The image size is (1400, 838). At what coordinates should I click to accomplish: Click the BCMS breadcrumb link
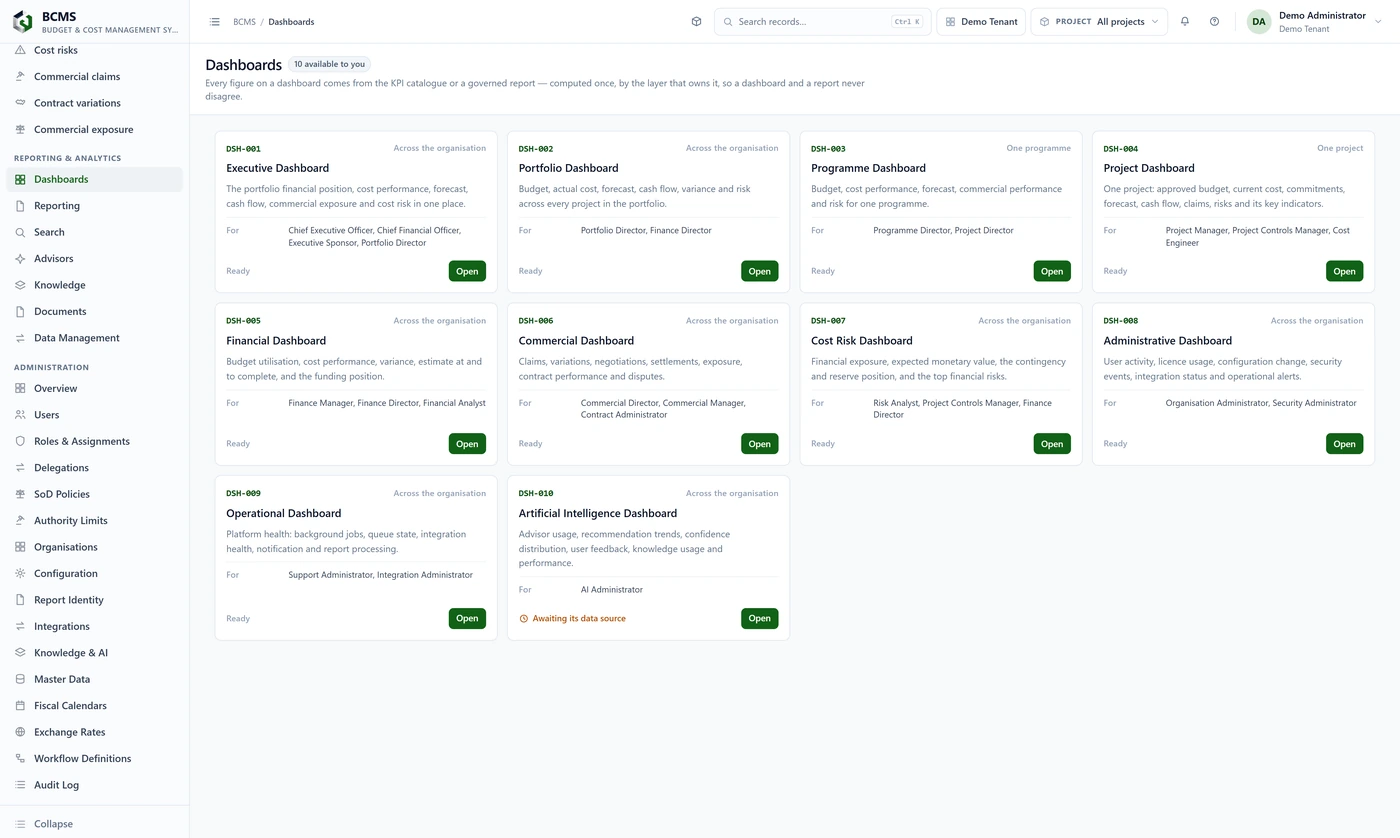tap(244, 21)
